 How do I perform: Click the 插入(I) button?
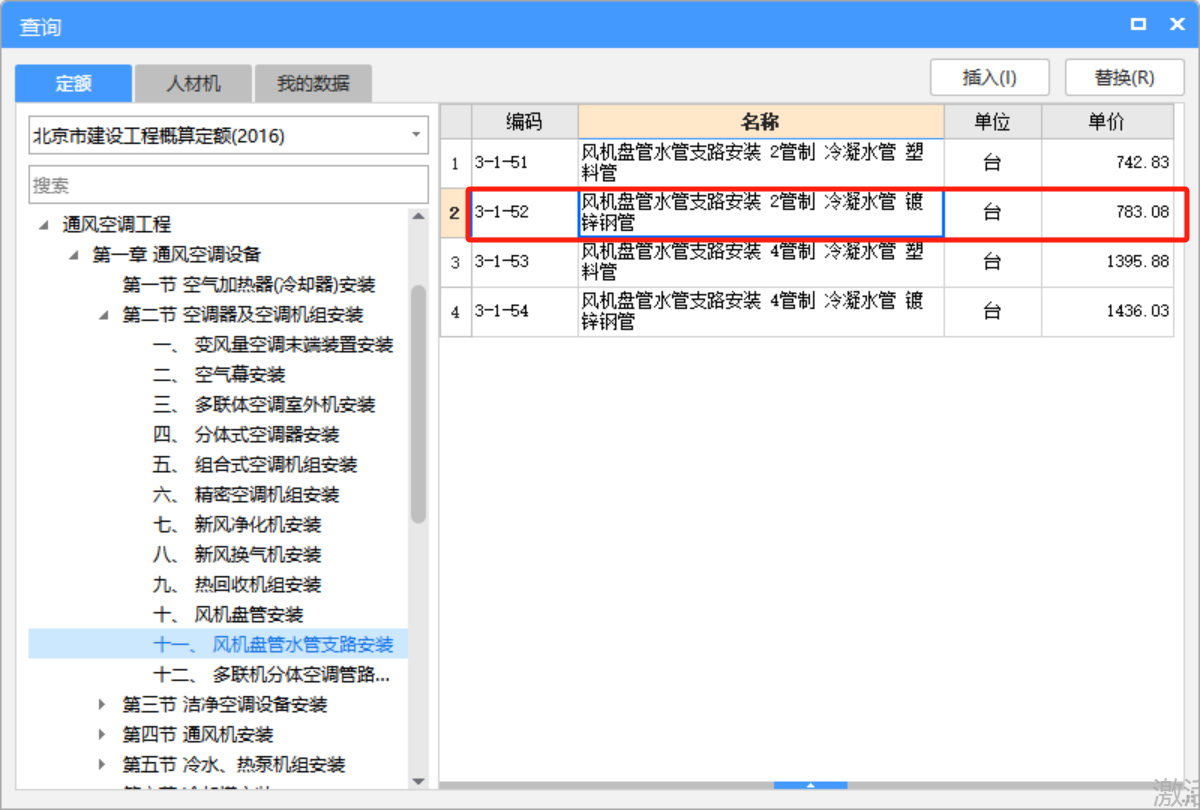(x=989, y=78)
